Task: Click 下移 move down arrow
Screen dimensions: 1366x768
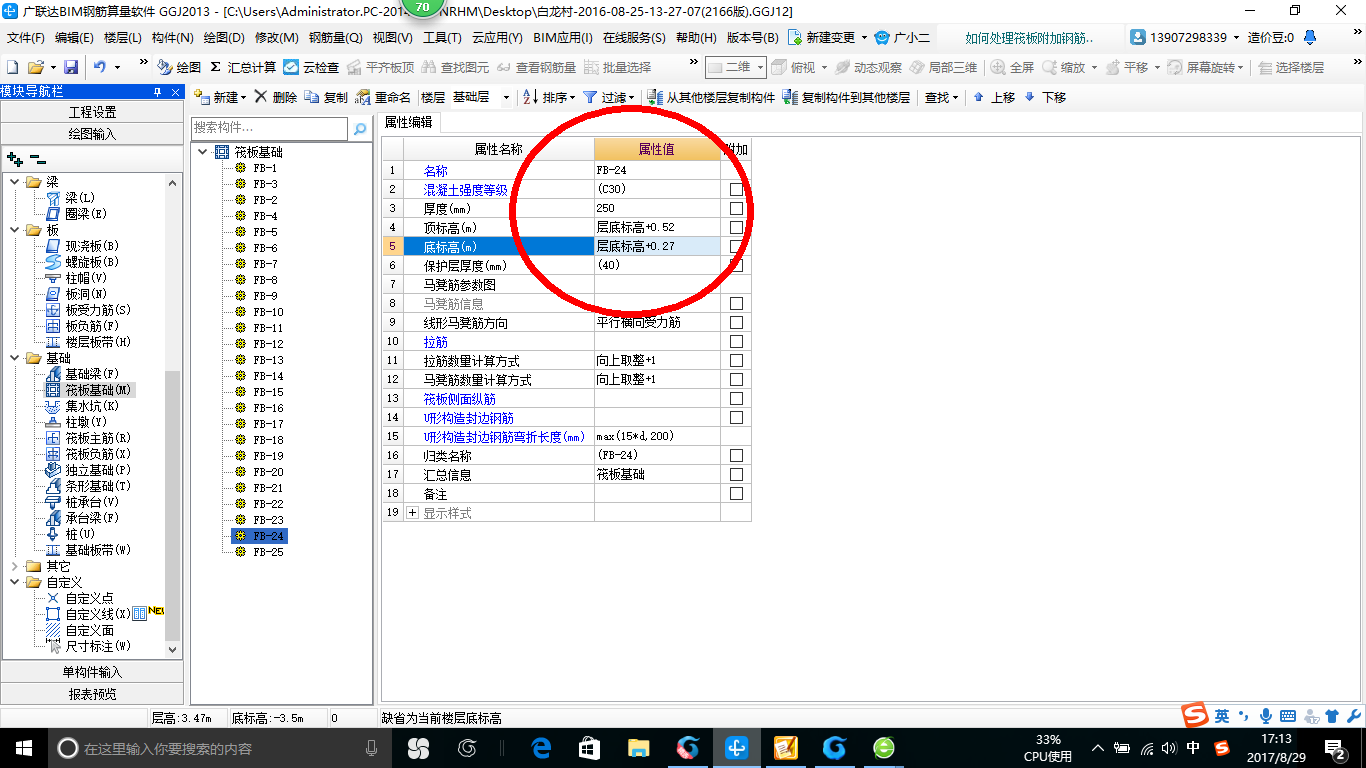Action: [1045, 97]
